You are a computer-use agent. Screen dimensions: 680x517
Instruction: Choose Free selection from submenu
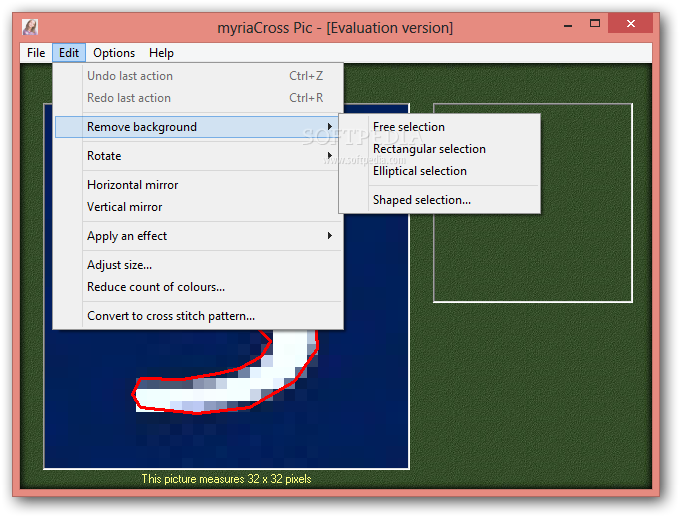coord(439,127)
